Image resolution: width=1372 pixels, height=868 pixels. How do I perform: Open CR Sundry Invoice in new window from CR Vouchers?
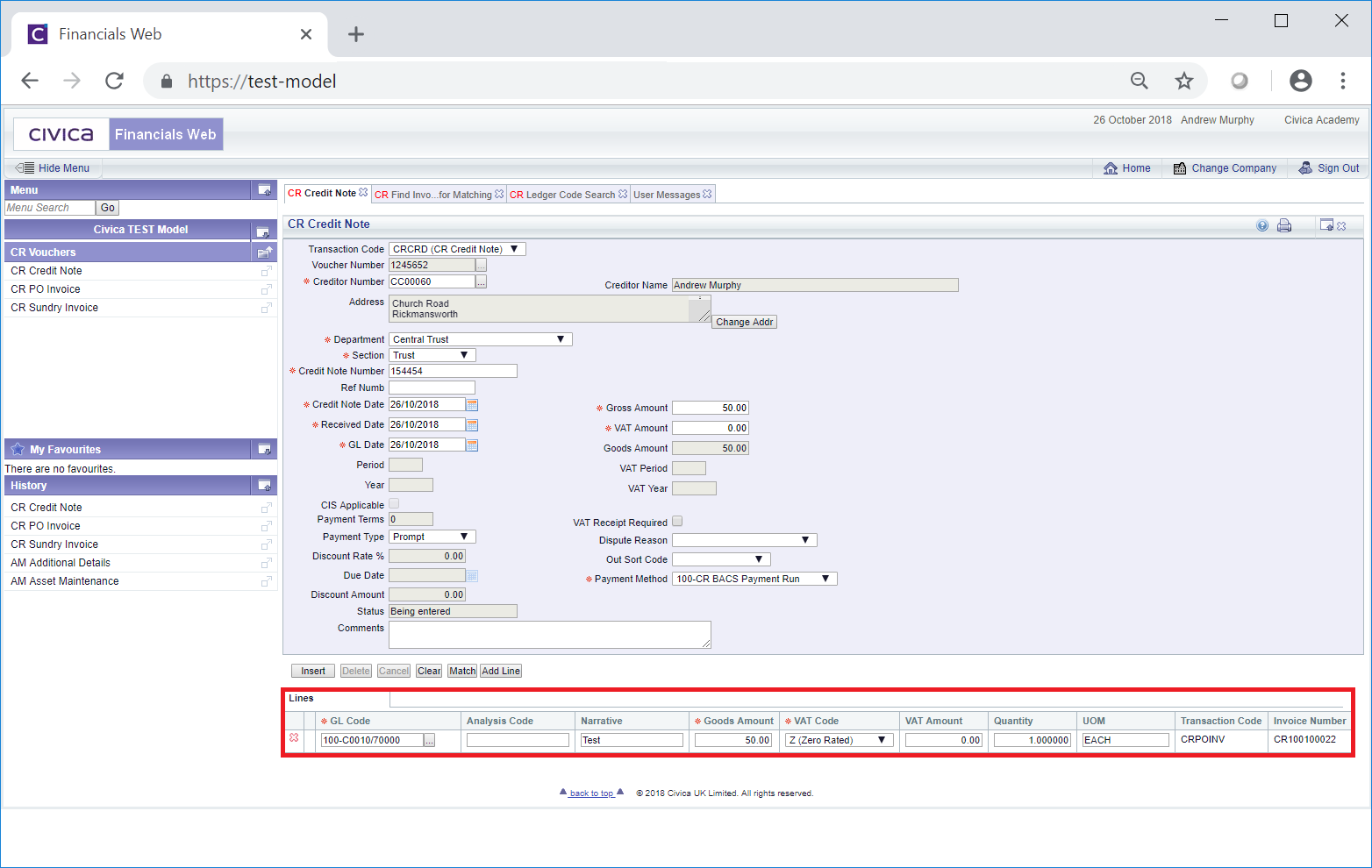coord(267,308)
